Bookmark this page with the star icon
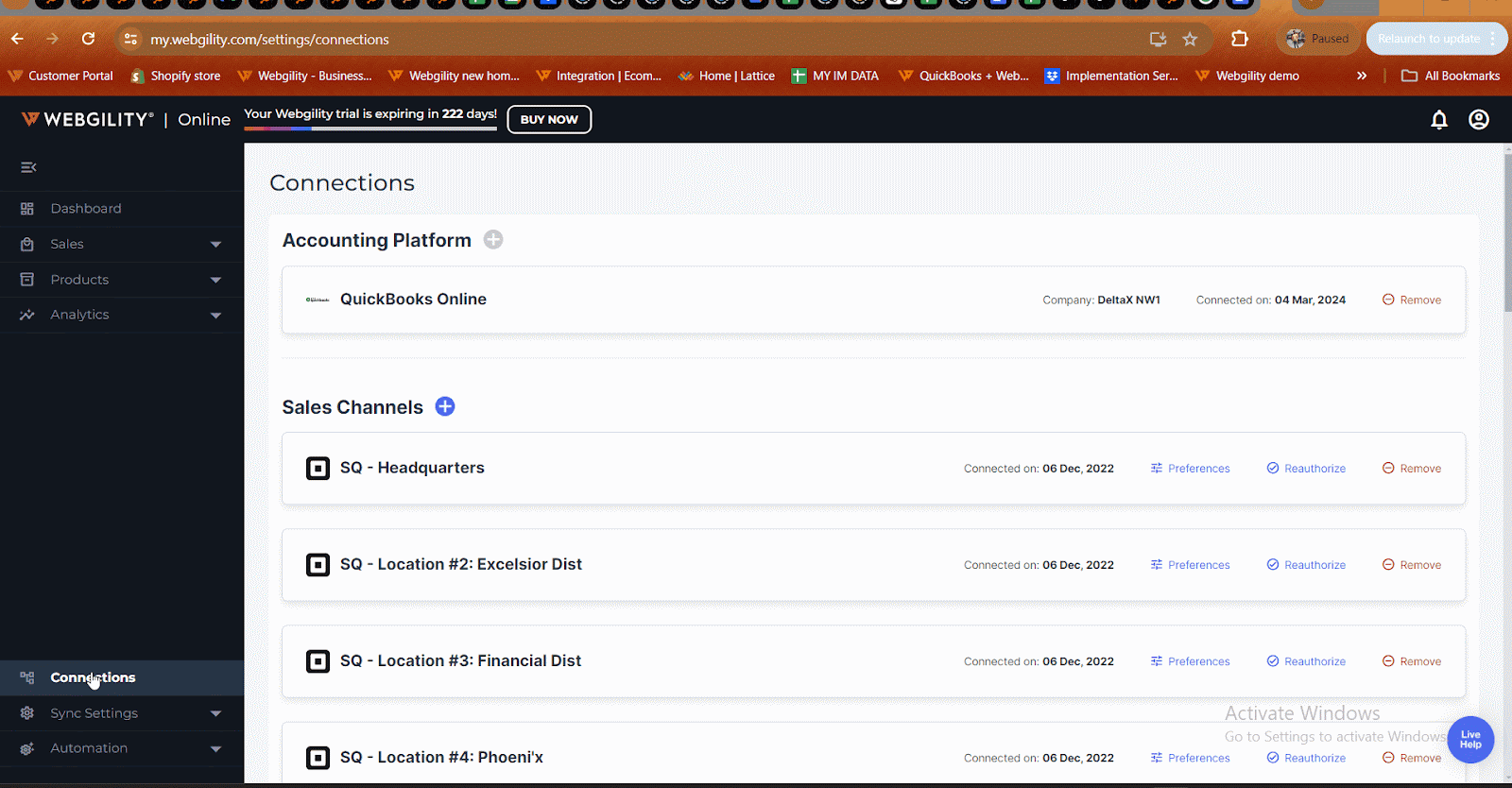 click(1190, 39)
